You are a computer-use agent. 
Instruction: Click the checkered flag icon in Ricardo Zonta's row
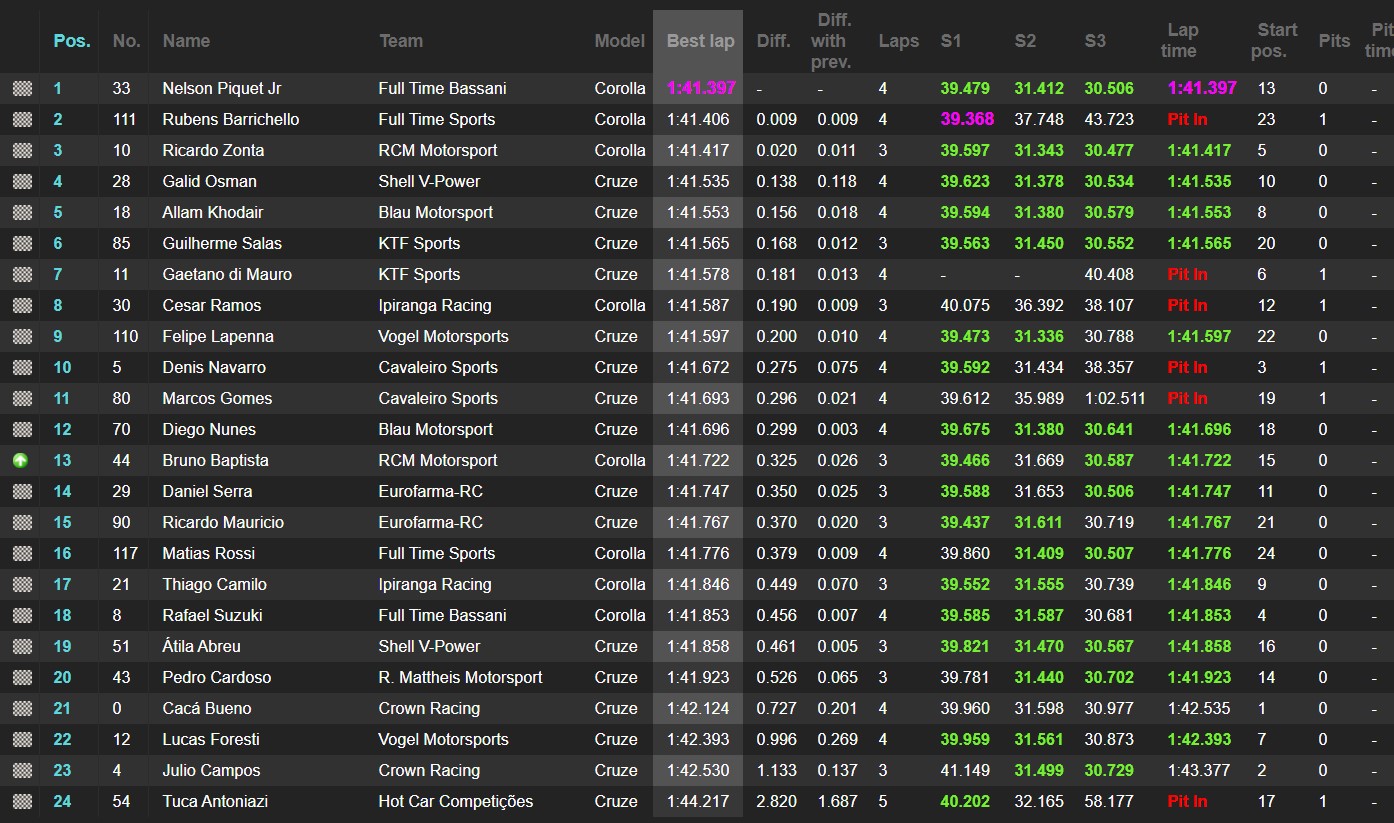[x=21, y=151]
